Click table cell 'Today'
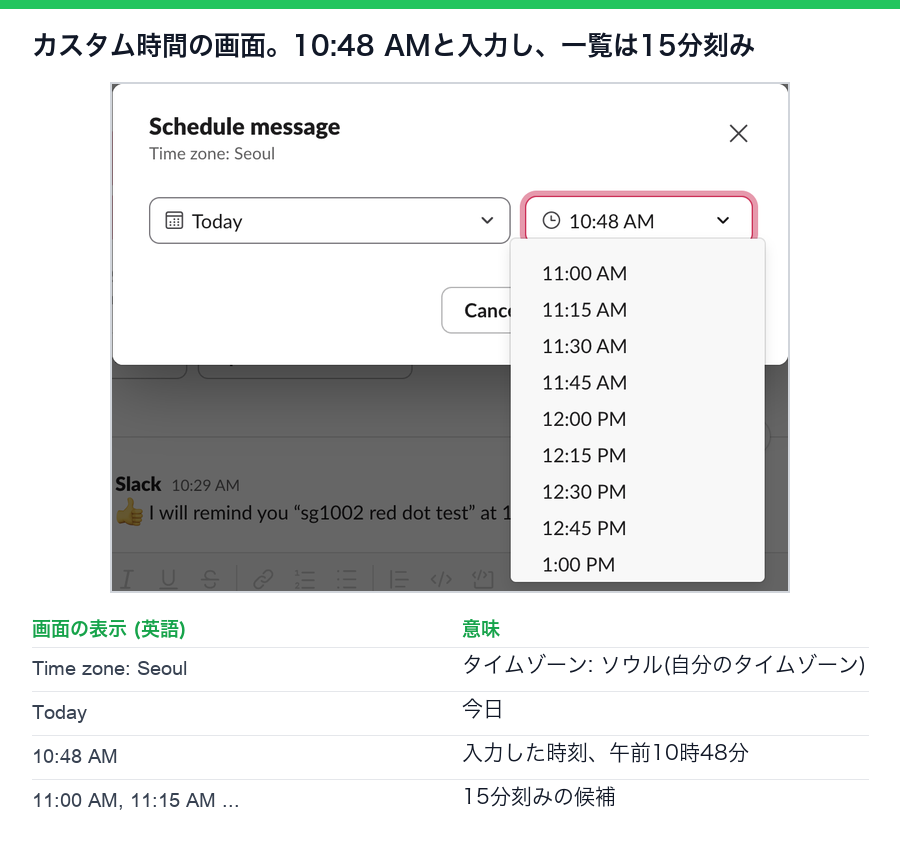Image resolution: width=900 pixels, height=861 pixels. (x=60, y=712)
